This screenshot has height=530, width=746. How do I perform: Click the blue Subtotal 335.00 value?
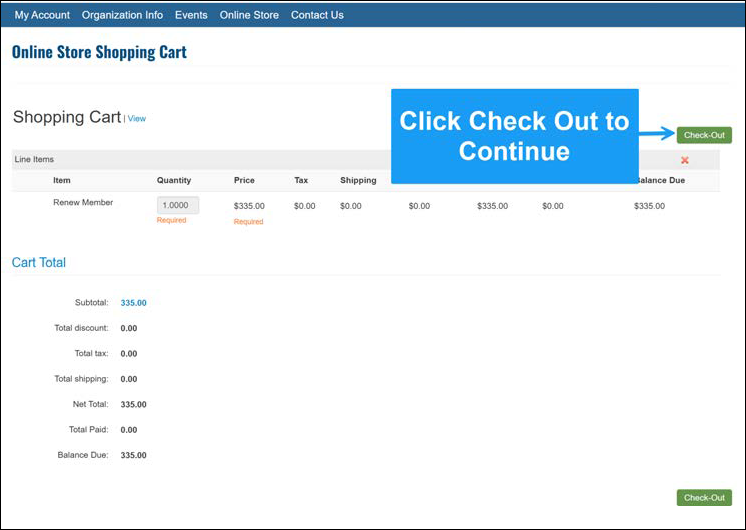coord(133,302)
